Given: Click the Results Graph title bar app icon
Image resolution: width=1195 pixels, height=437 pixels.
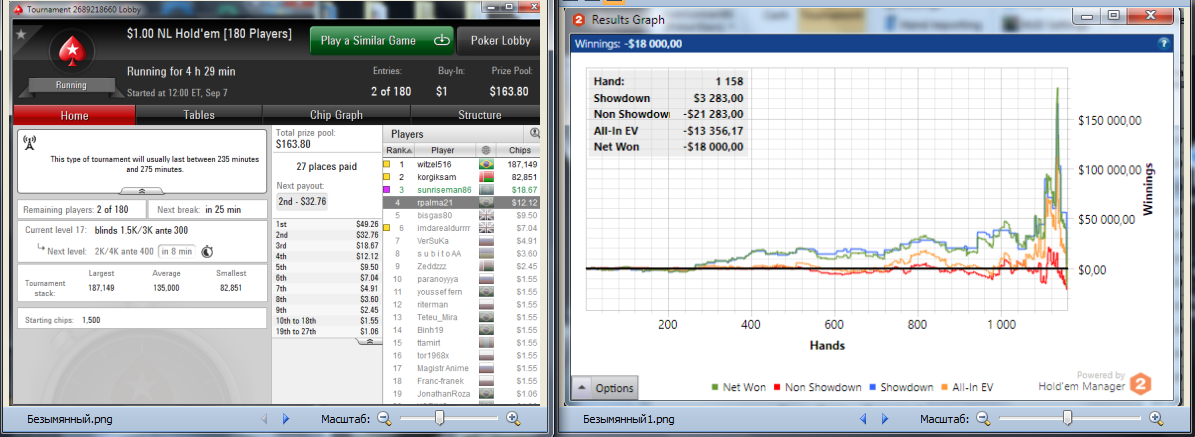Looking at the screenshot, I should coord(578,19).
